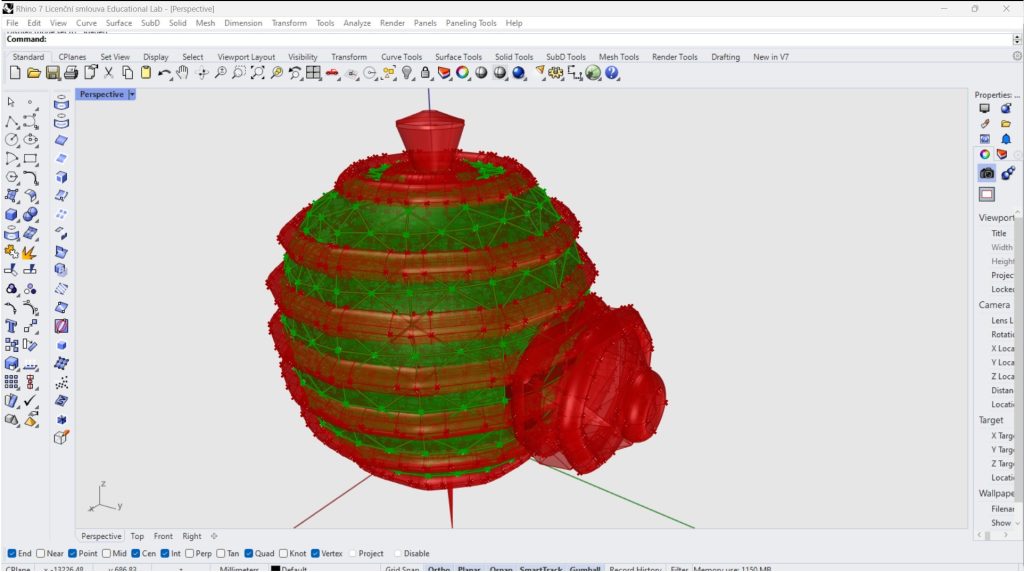This screenshot has height=572, width=1024.
Task: Print using the printer icon
Action: point(71,73)
